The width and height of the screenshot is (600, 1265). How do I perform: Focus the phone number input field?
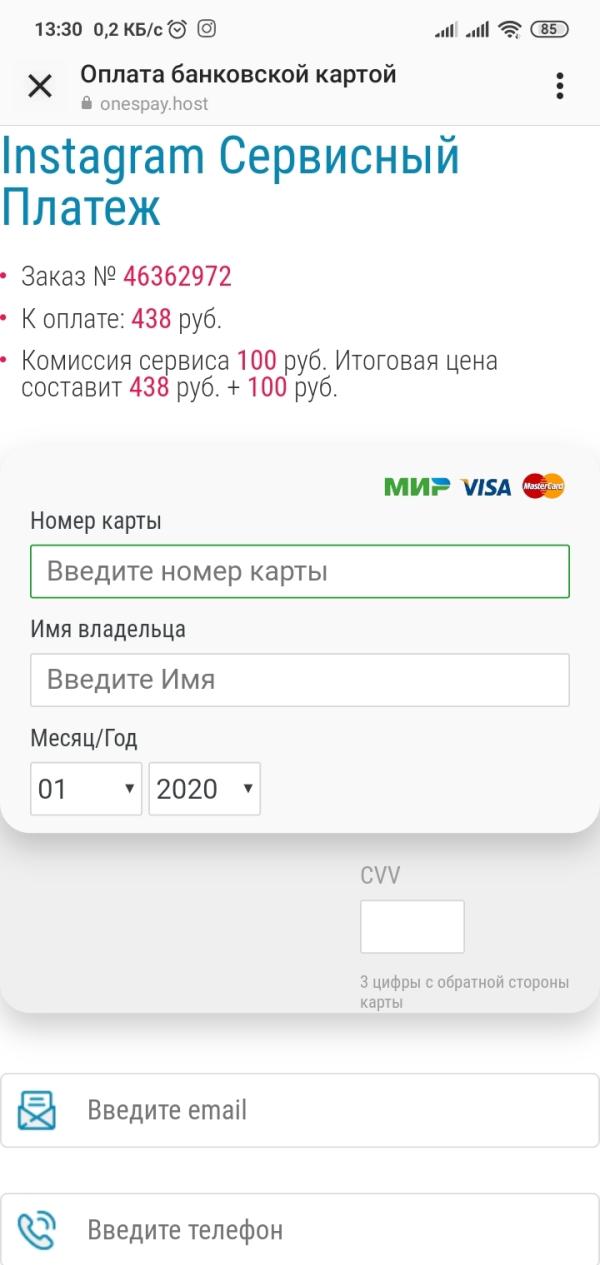[x=300, y=1229]
